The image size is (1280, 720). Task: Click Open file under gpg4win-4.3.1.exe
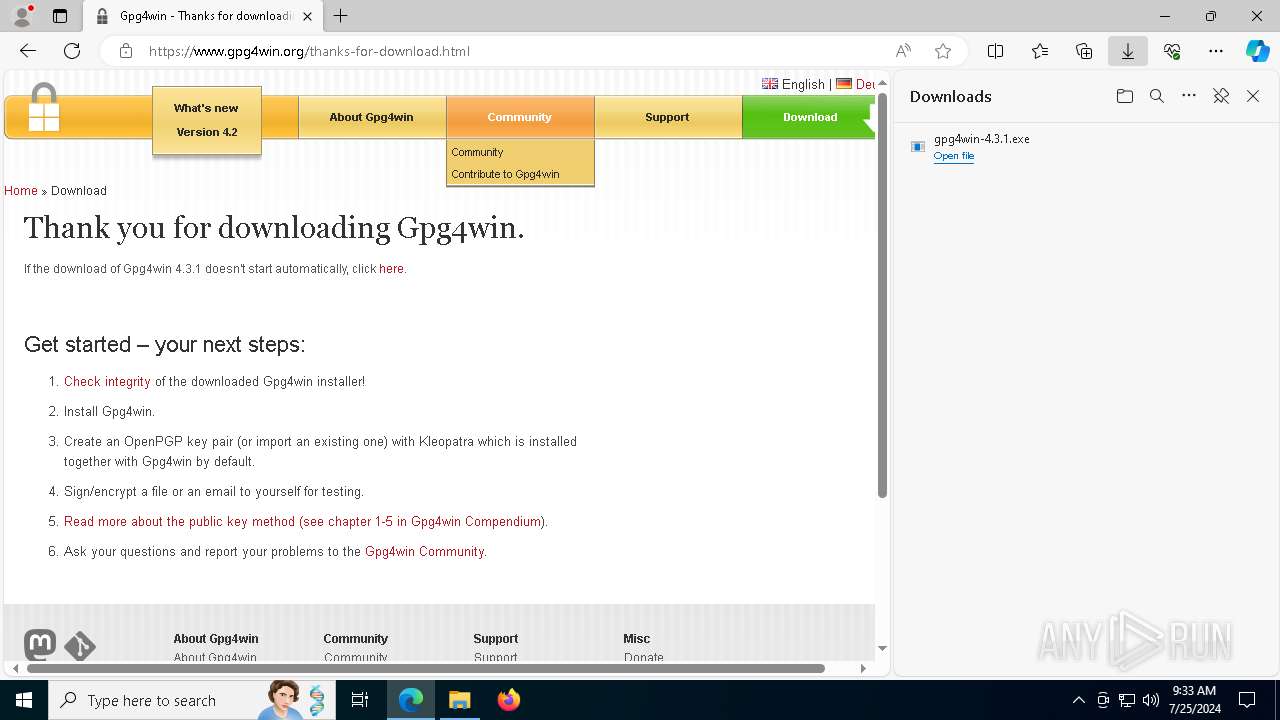(x=954, y=156)
